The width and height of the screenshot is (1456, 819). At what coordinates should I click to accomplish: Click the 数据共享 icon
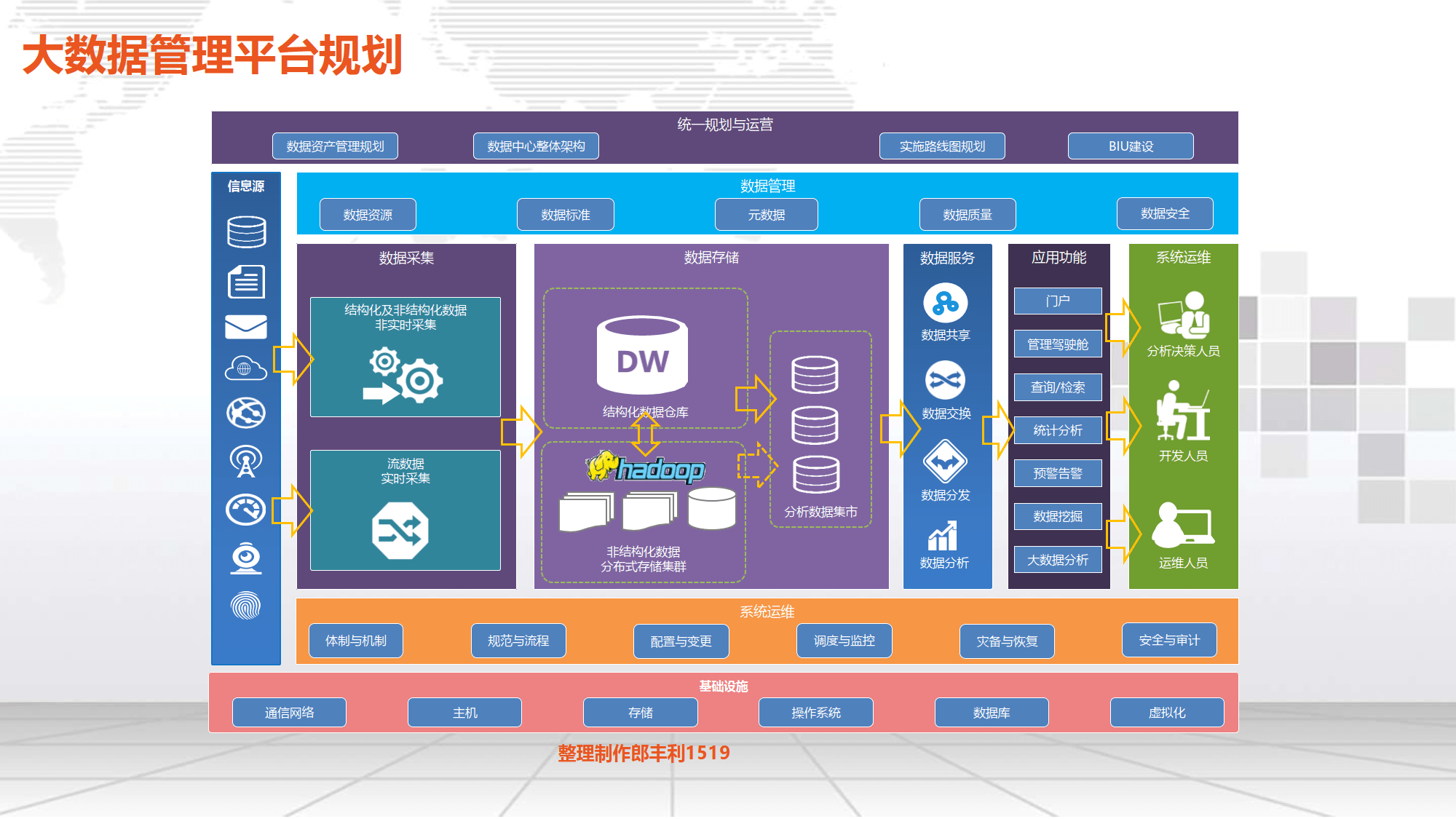click(946, 303)
